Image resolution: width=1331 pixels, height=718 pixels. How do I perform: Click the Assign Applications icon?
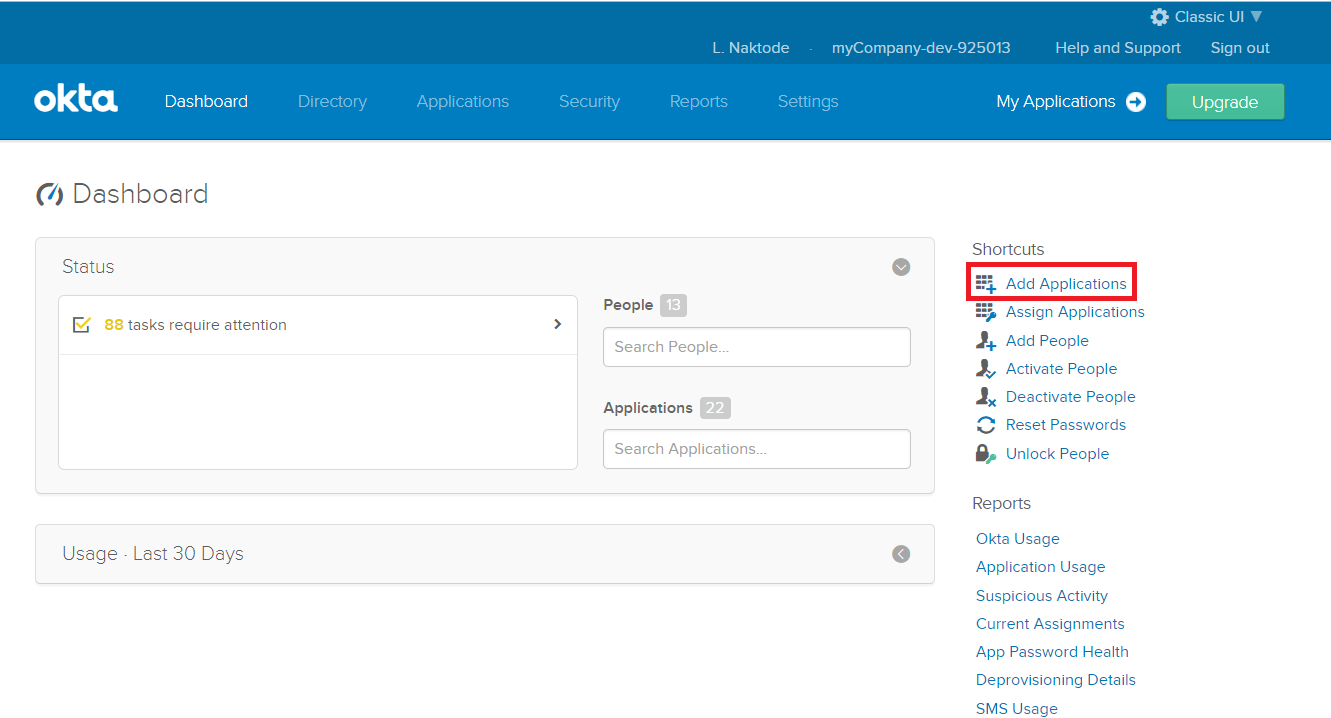[986, 312]
